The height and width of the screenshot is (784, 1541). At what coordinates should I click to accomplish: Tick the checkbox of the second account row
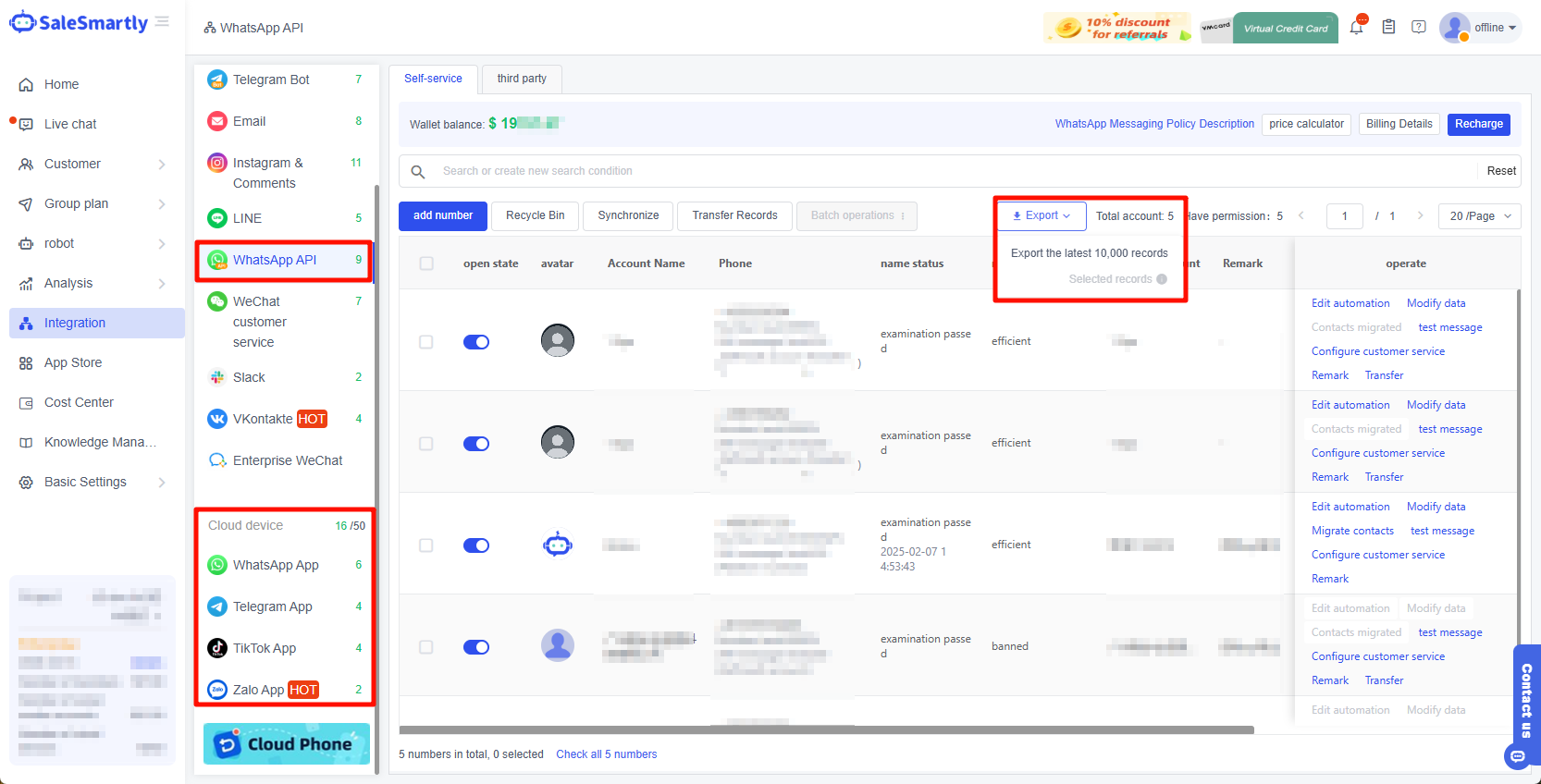click(426, 444)
